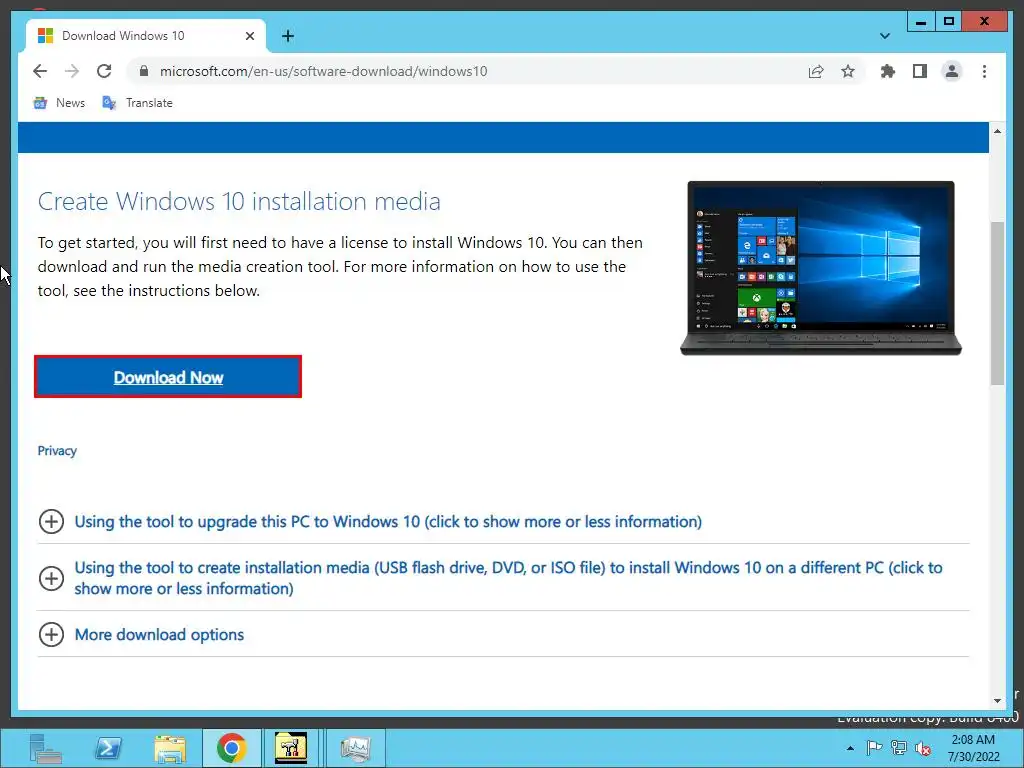The image size is (1024, 768).
Task: Open File Explorer from the taskbar
Action: [170, 748]
